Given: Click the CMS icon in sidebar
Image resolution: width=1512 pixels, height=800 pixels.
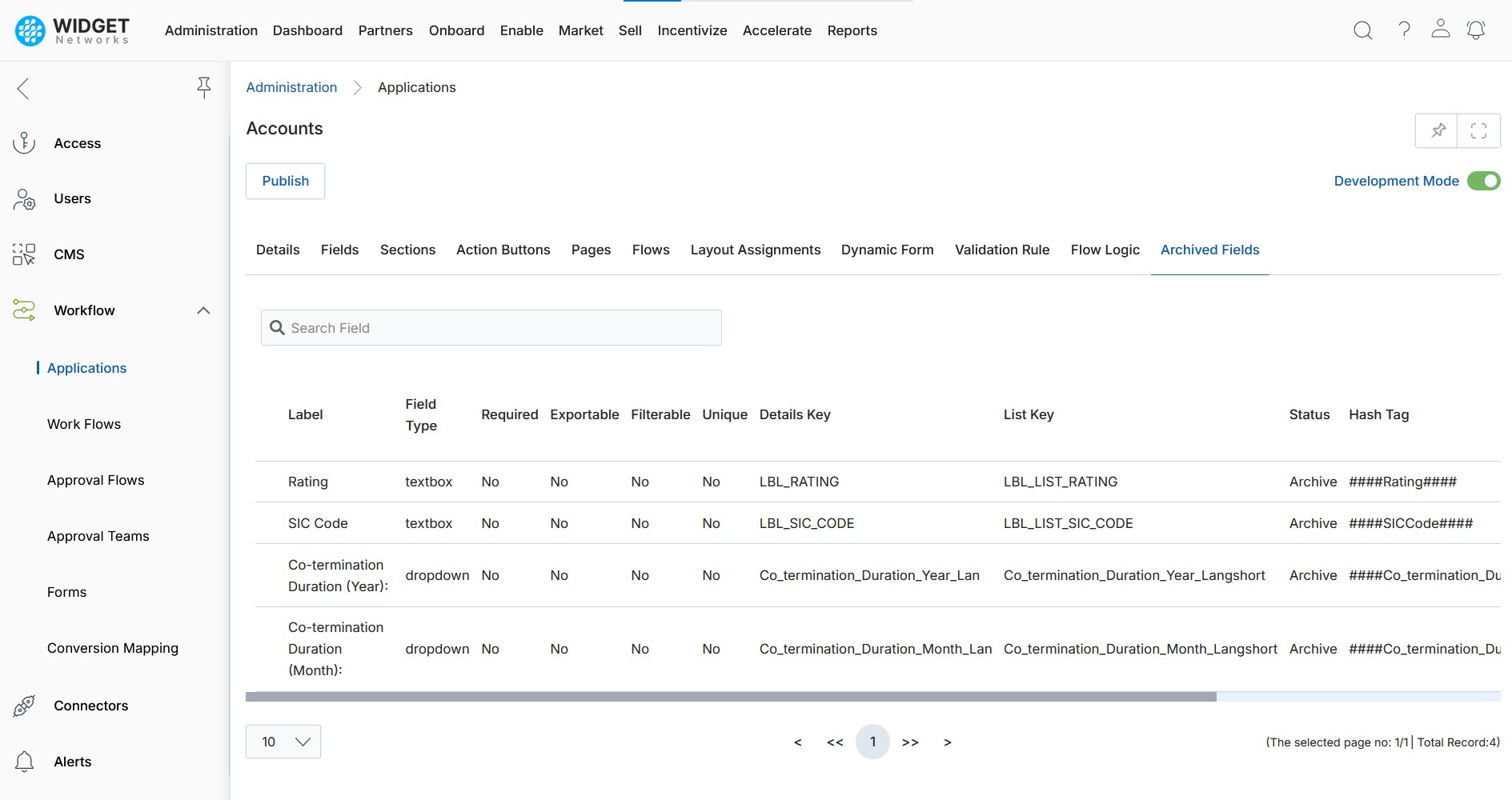Looking at the screenshot, I should [x=24, y=254].
